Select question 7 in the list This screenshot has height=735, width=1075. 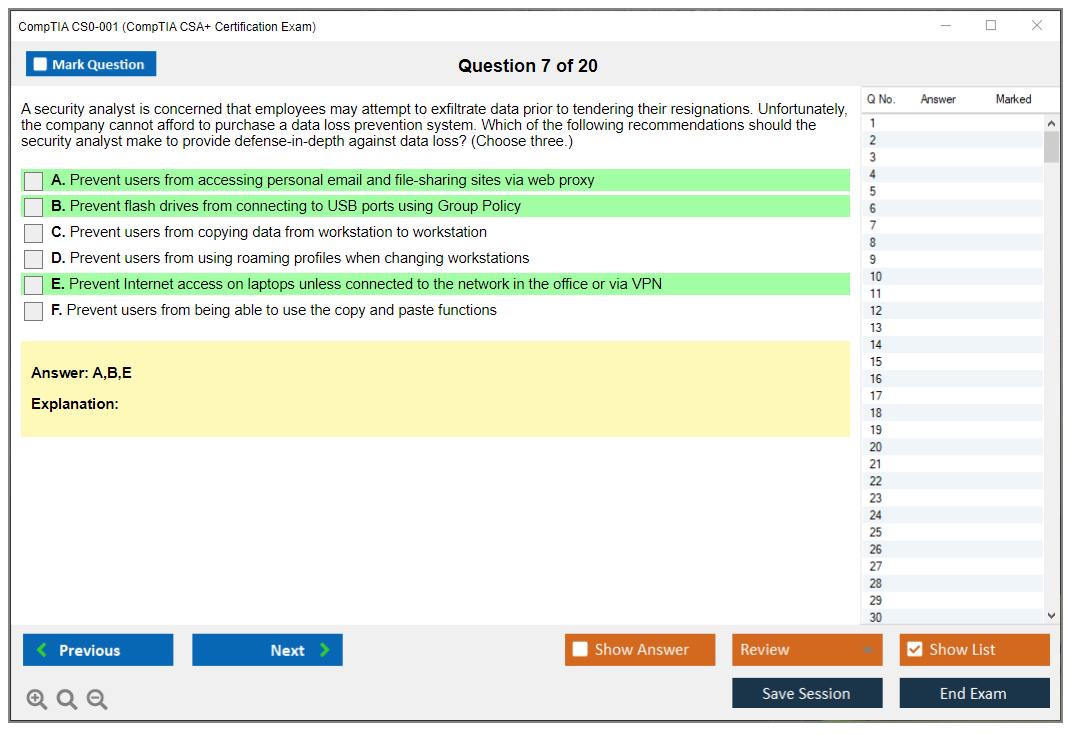click(874, 225)
